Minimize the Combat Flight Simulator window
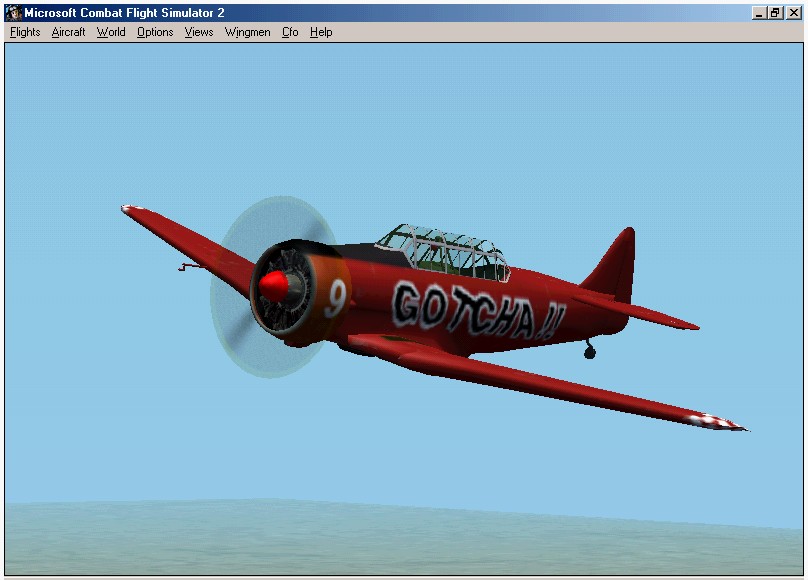808x580 pixels. pyautogui.click(x=758, y=13)
